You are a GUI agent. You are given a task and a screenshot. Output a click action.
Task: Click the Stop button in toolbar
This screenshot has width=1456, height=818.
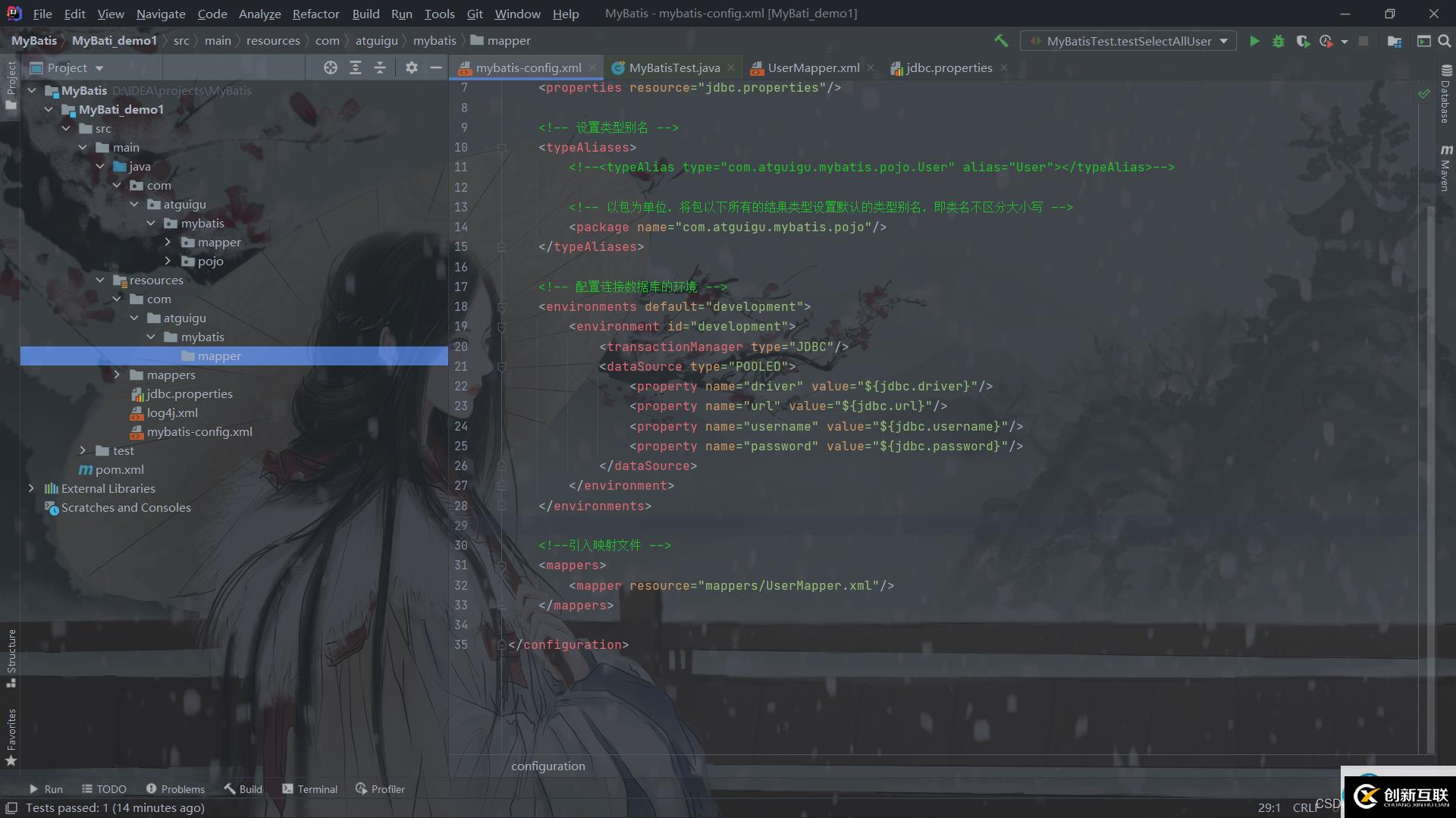(1363, 41)
